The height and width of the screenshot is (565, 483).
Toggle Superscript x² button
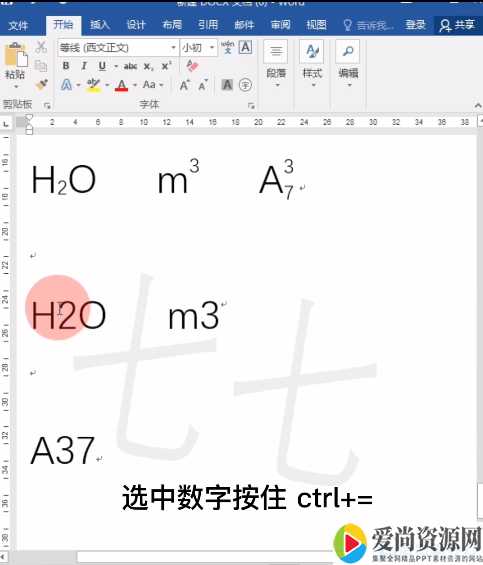point(166,66)
